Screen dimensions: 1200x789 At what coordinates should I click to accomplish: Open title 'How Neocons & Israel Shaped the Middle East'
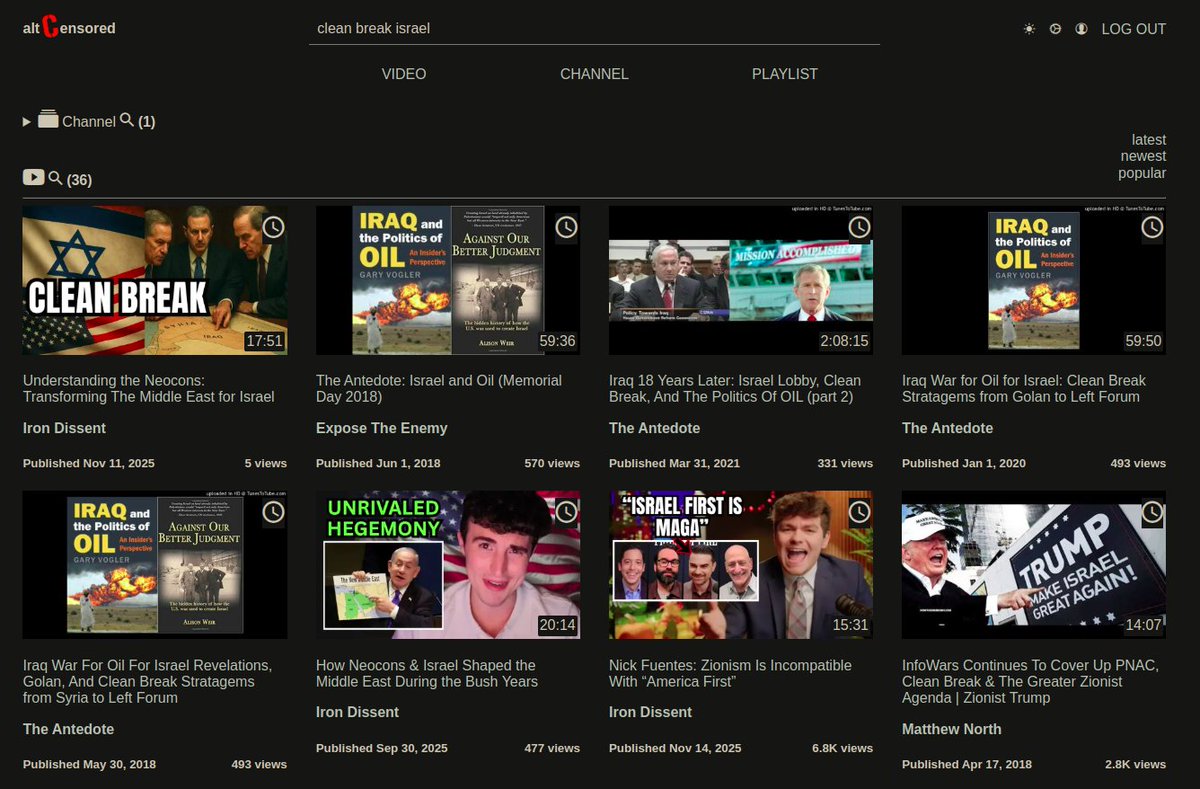click(x=427, y=673)
